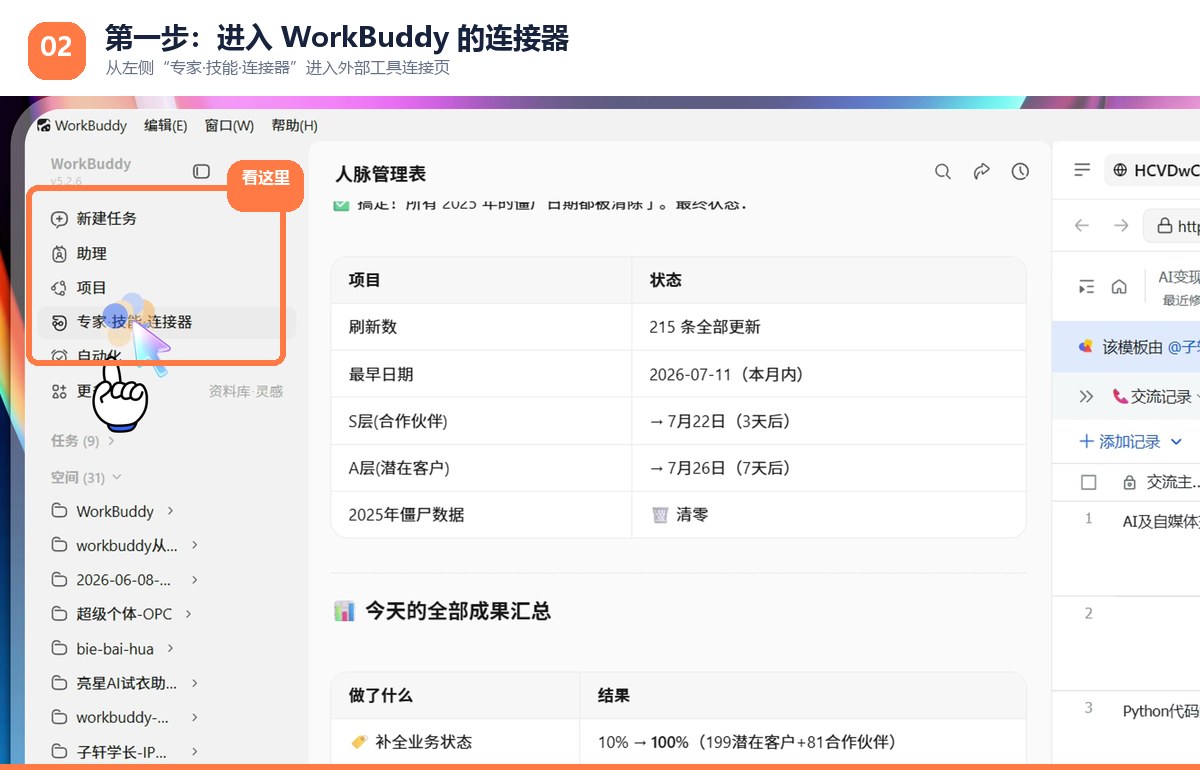Viewport: 1200px width, 770px height.
Task: Click row 3 Python代码 cell in the table
Action: pyautogui.click(x=1160, y=711)
